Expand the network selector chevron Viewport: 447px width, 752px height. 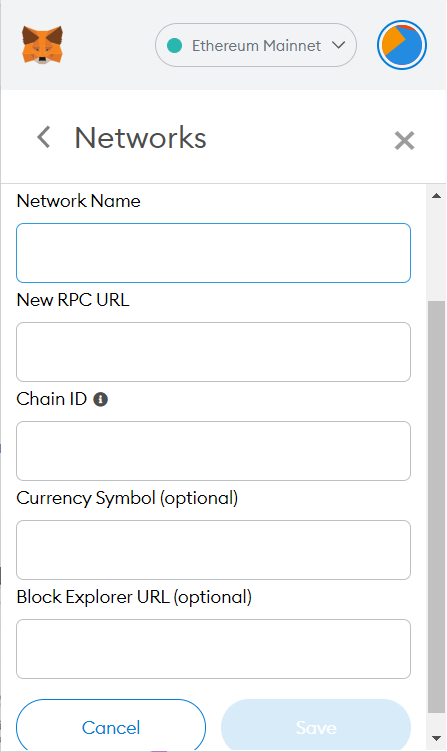pyautogui.click(x=339, y=45)
